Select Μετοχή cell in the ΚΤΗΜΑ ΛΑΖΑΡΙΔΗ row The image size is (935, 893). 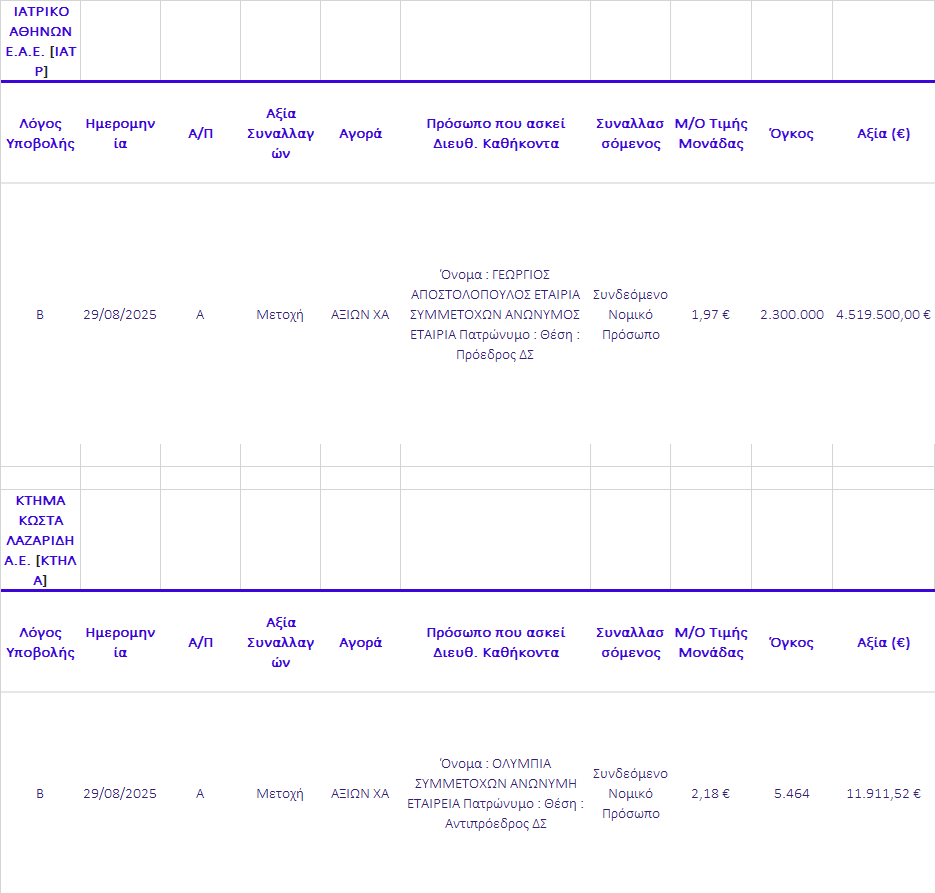point(280,794)
